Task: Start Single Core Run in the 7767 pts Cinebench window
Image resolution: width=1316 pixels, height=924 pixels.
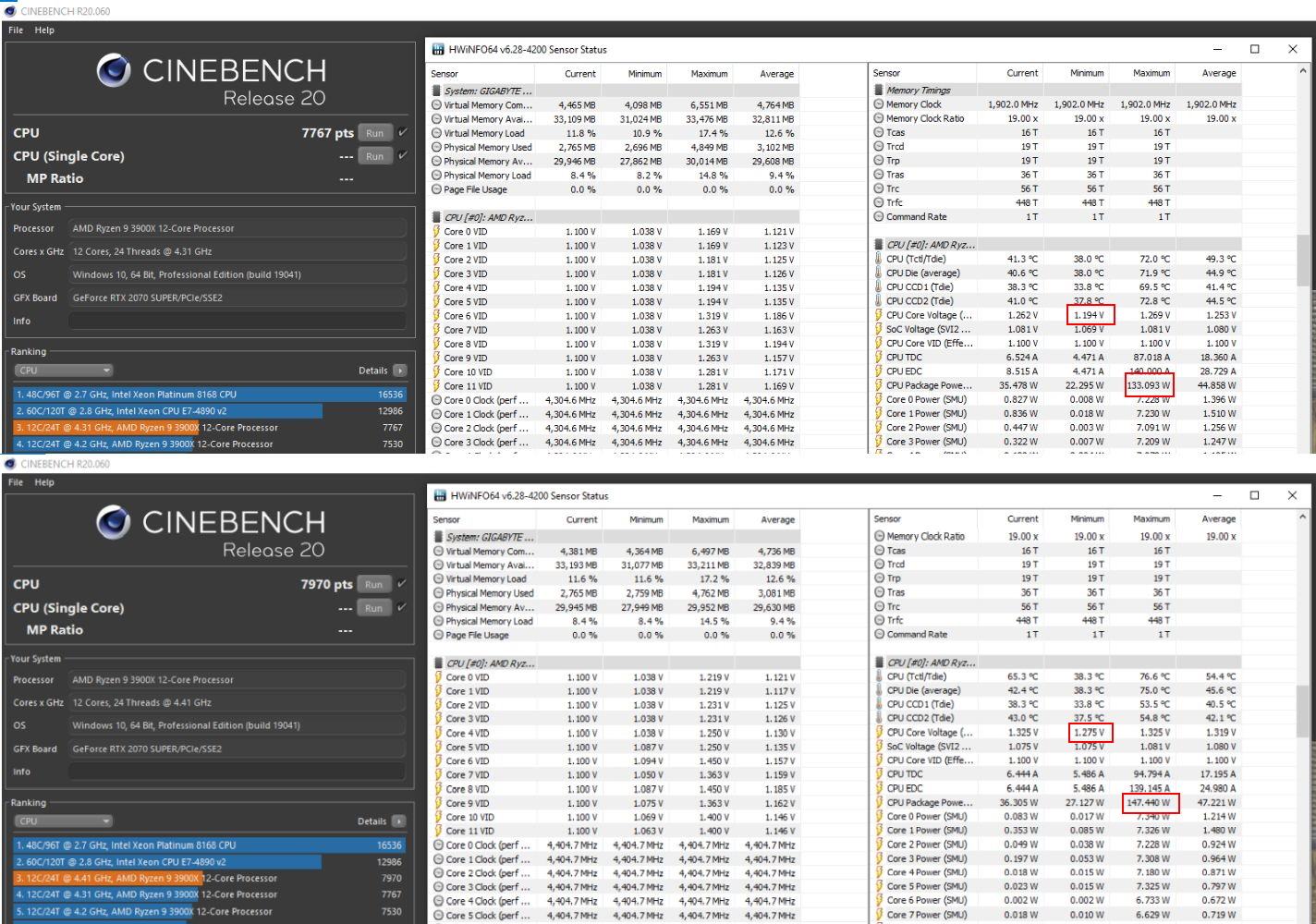Action: tap(374, 156)
